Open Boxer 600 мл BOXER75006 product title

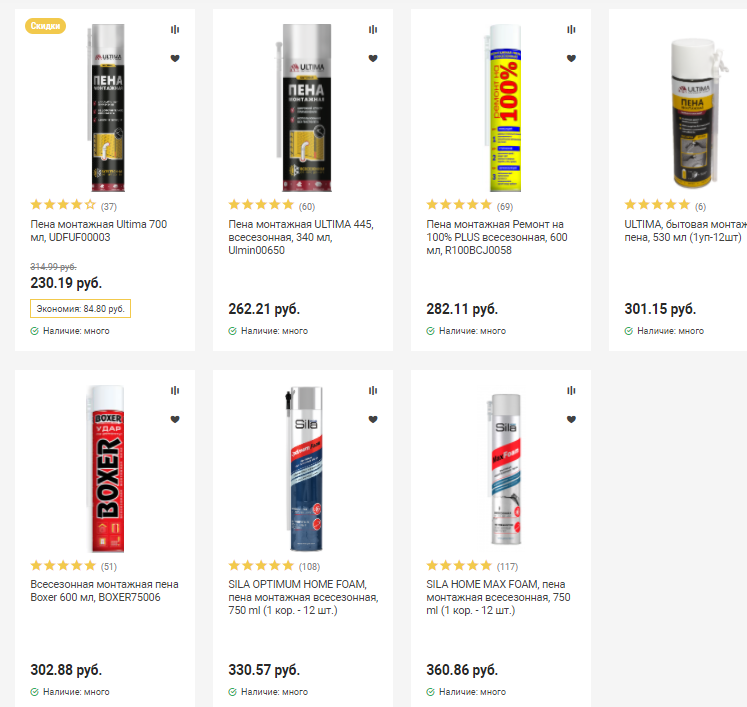pyautogui.click(x=104, y=591)
